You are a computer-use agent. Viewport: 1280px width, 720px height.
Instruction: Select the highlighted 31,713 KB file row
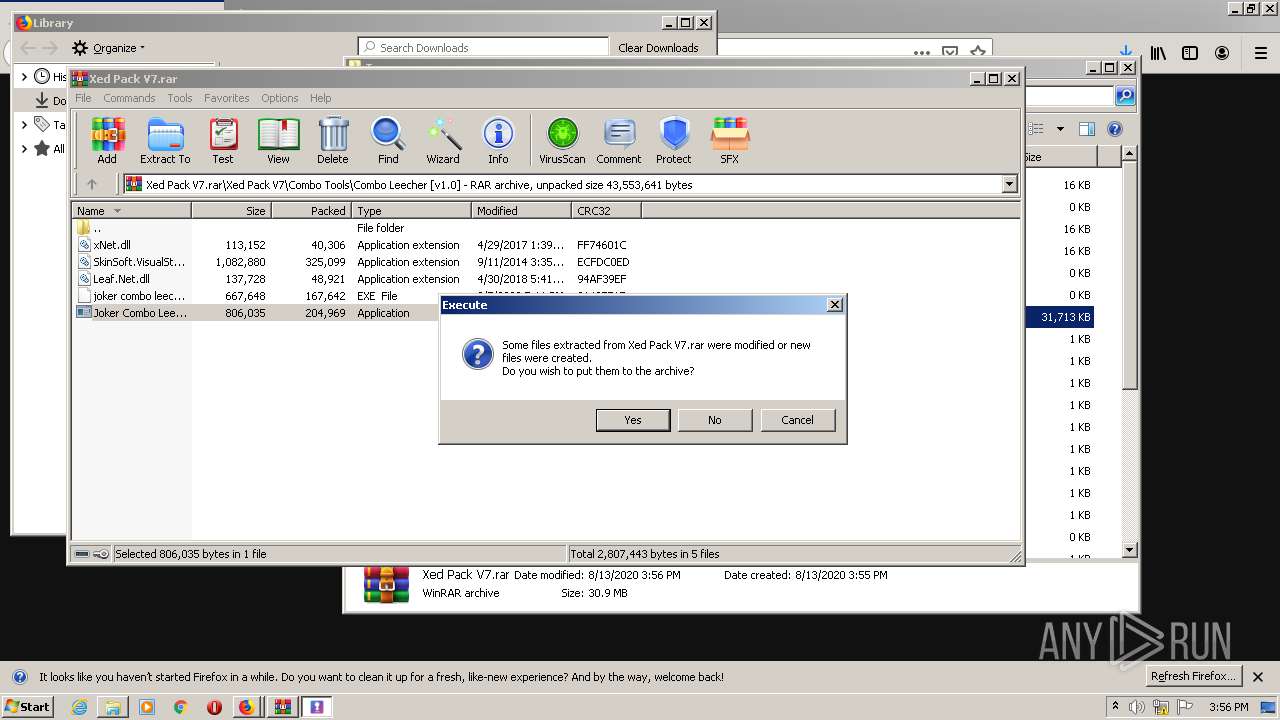click(1059, 317)
